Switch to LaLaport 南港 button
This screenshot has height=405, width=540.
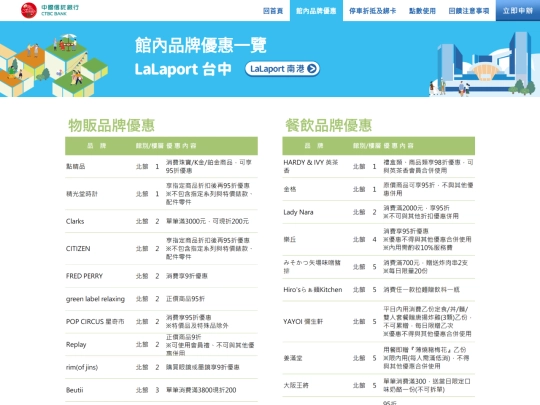[282, 69]
